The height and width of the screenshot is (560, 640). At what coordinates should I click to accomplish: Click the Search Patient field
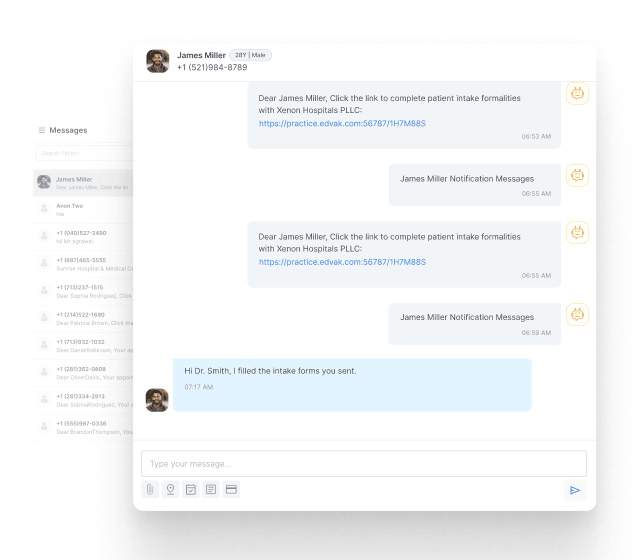tap(84, 153)
